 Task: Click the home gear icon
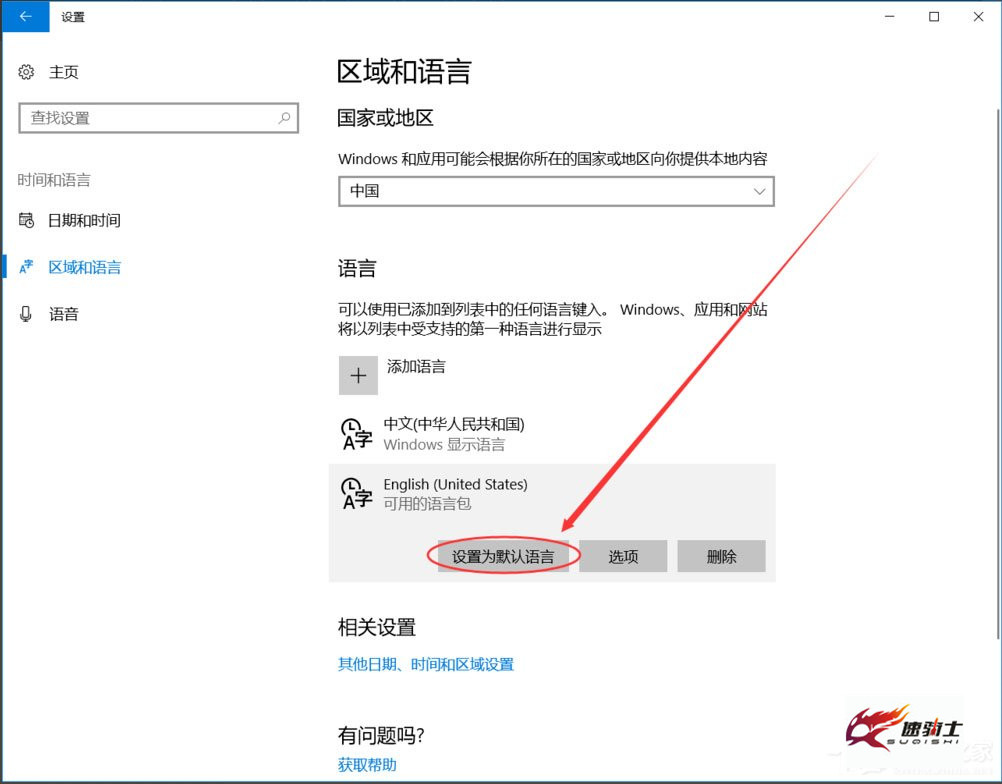coord(26,72)
